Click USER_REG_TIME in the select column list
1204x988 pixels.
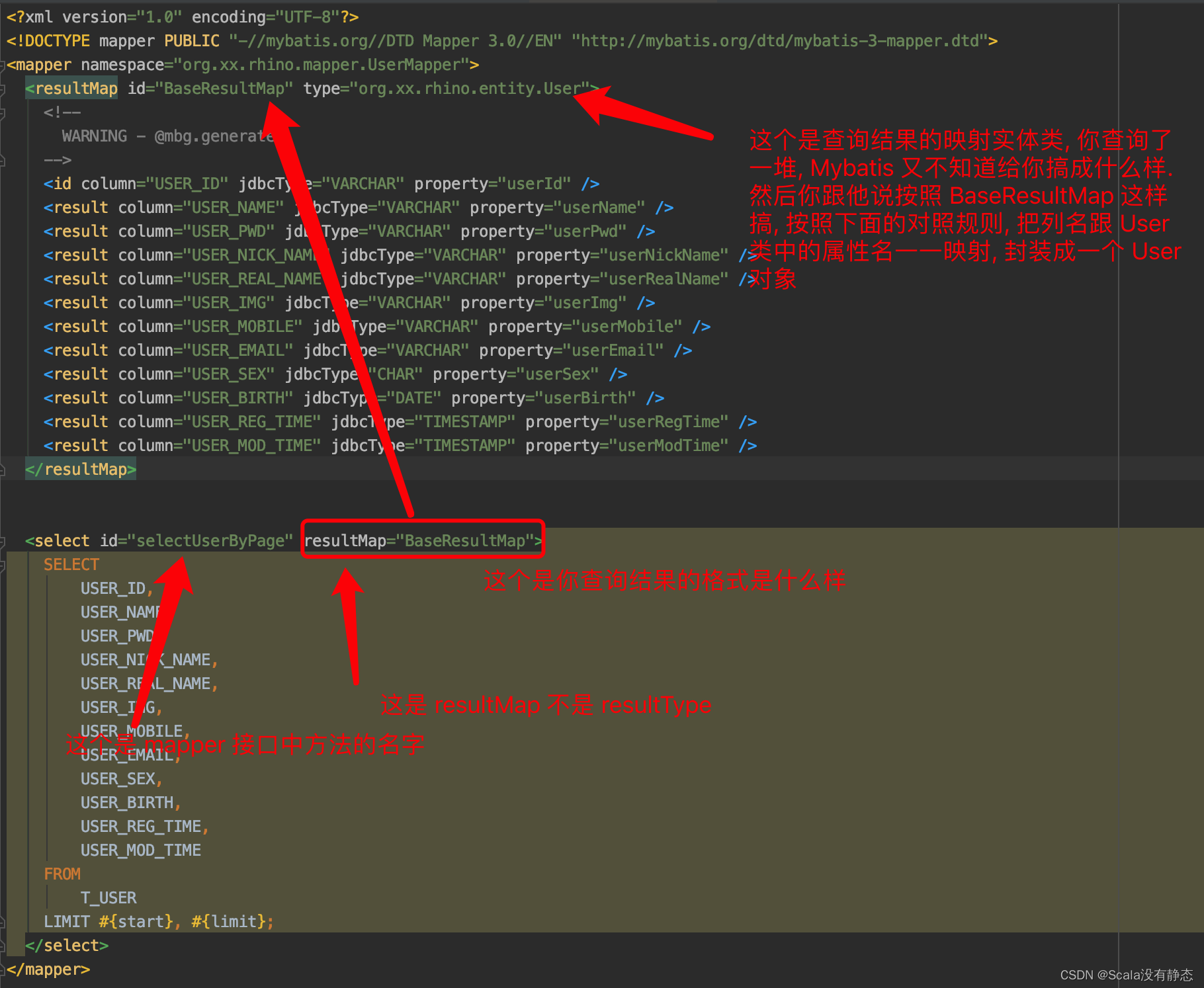(141, 827)
